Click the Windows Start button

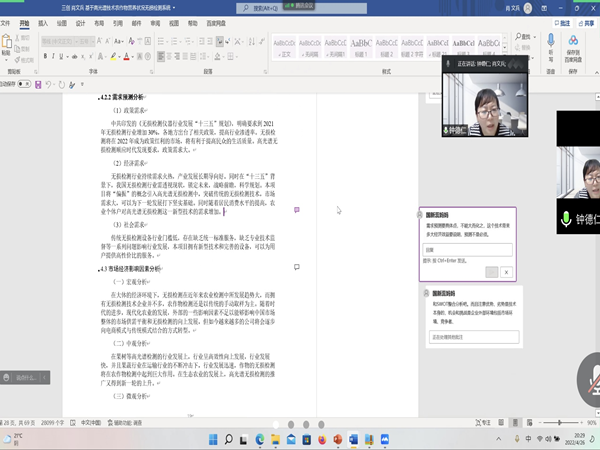[211, 440]
